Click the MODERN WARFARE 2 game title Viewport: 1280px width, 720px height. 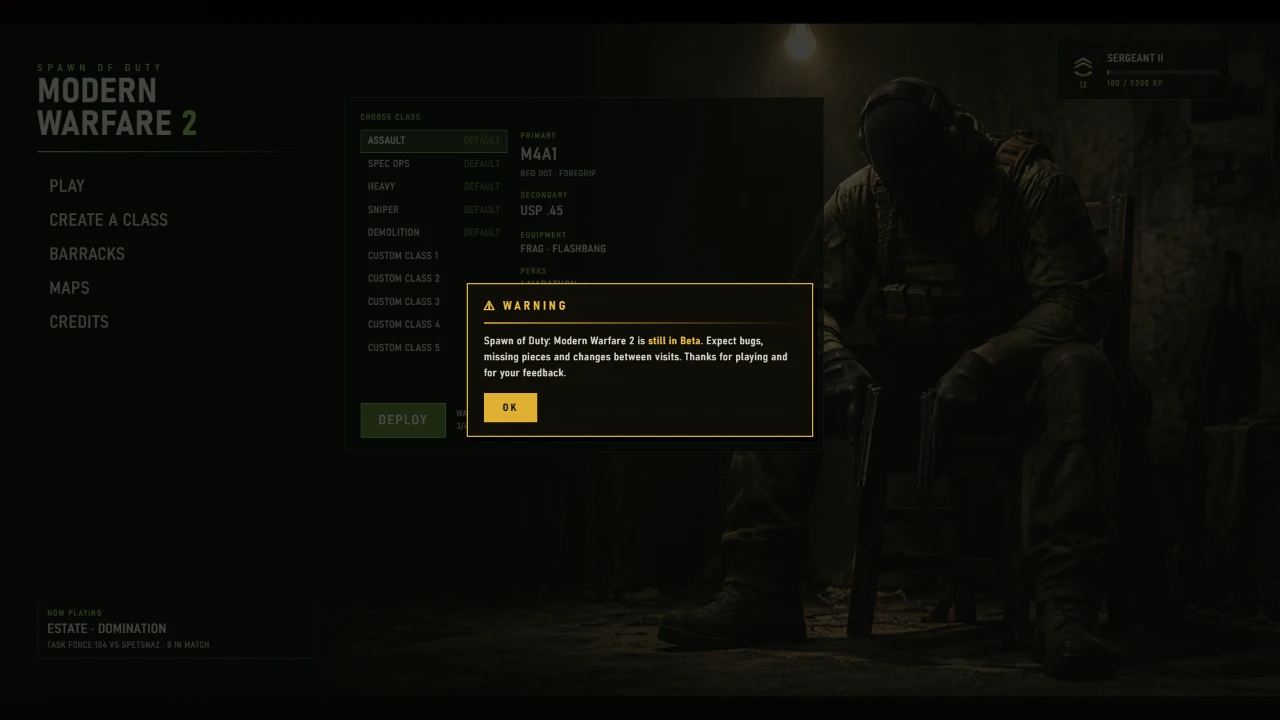[117, 107]
